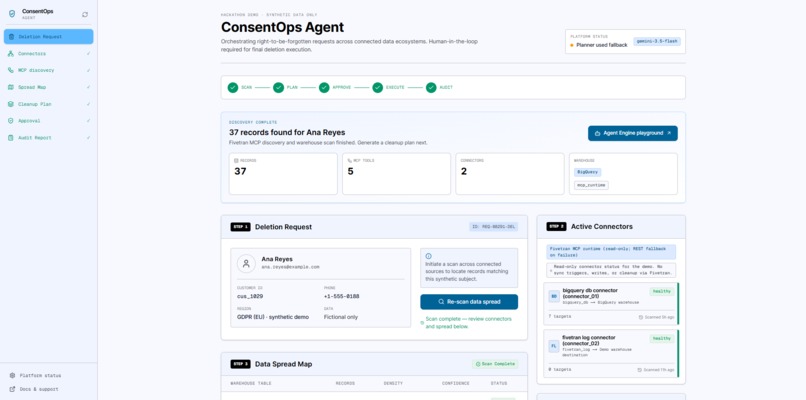
Task: Open Deletion Request in the sidebar
Action: [49, 37]
